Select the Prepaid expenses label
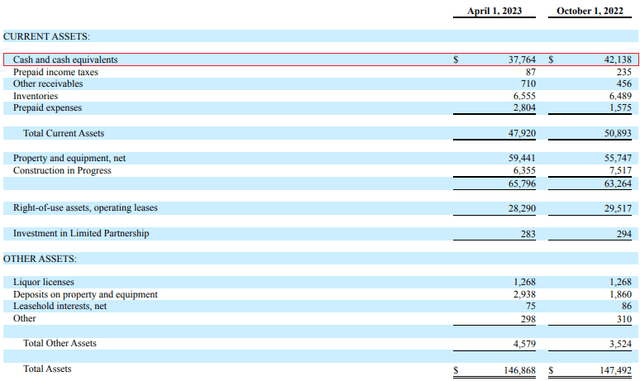The width and height of the screenshot is (640, 381). pos(47,108)
